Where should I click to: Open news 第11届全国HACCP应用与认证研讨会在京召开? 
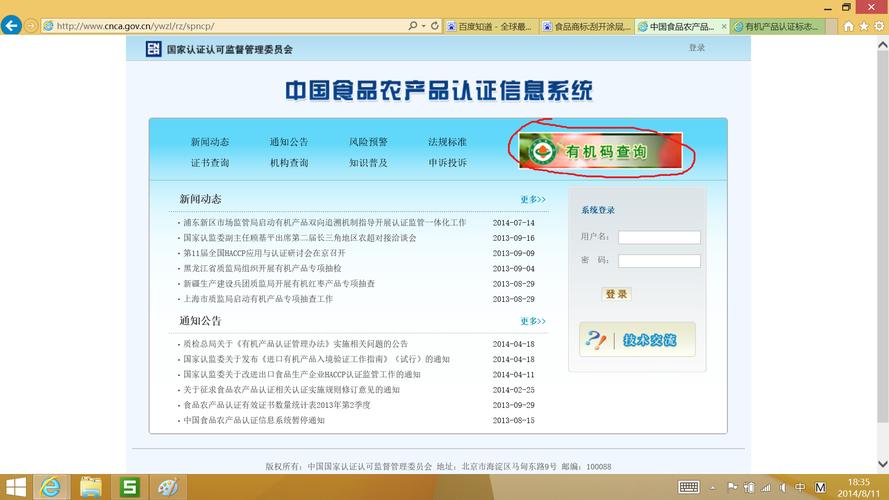(x=264, y=253)
